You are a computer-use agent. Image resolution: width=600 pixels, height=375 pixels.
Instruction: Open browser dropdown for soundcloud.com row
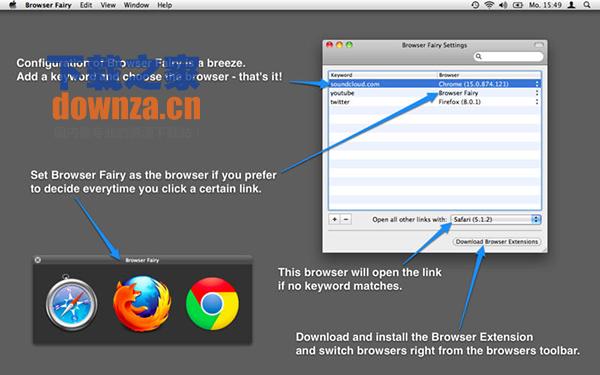[x=537, y=84]
